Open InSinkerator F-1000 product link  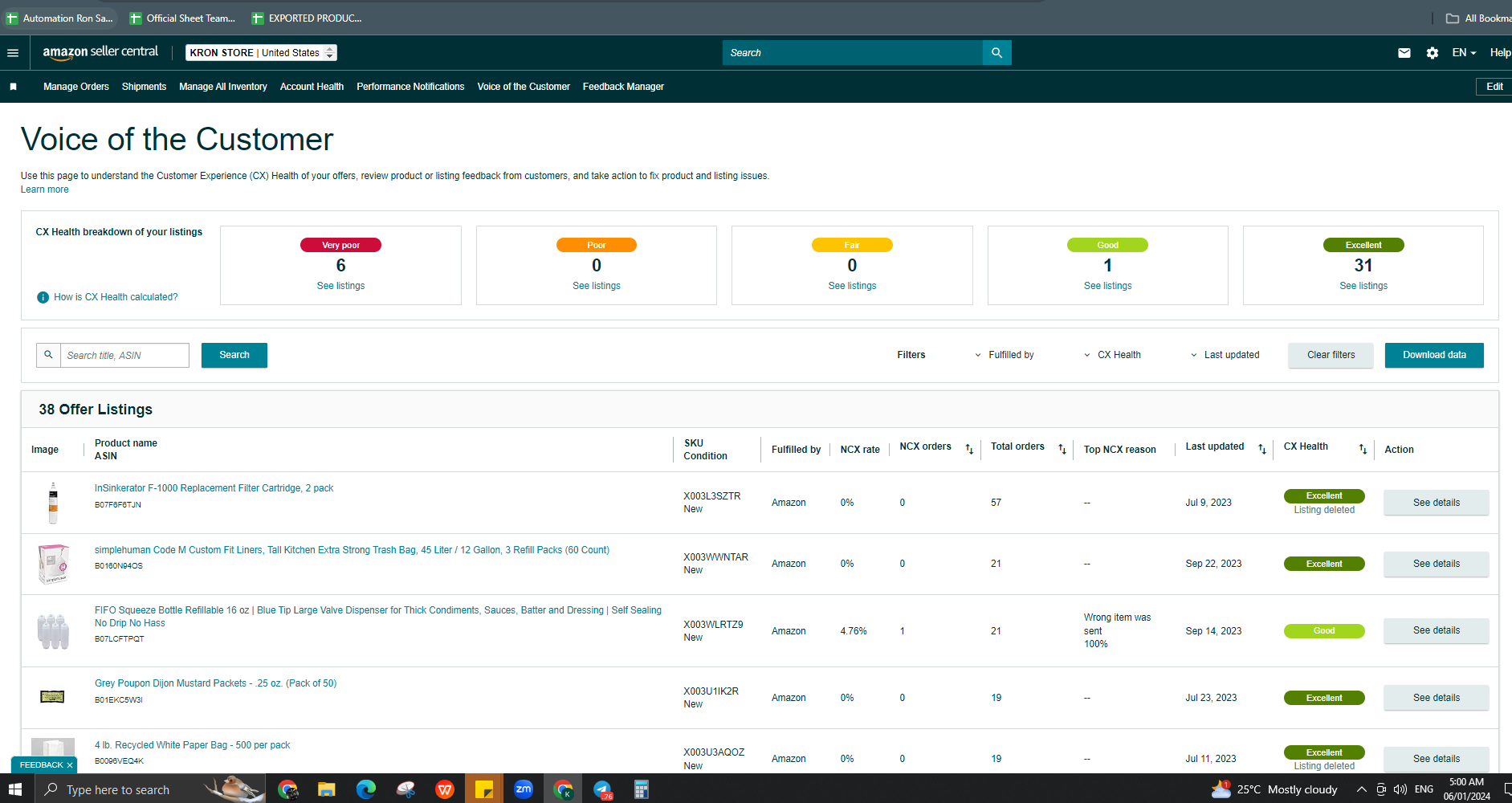214,488
